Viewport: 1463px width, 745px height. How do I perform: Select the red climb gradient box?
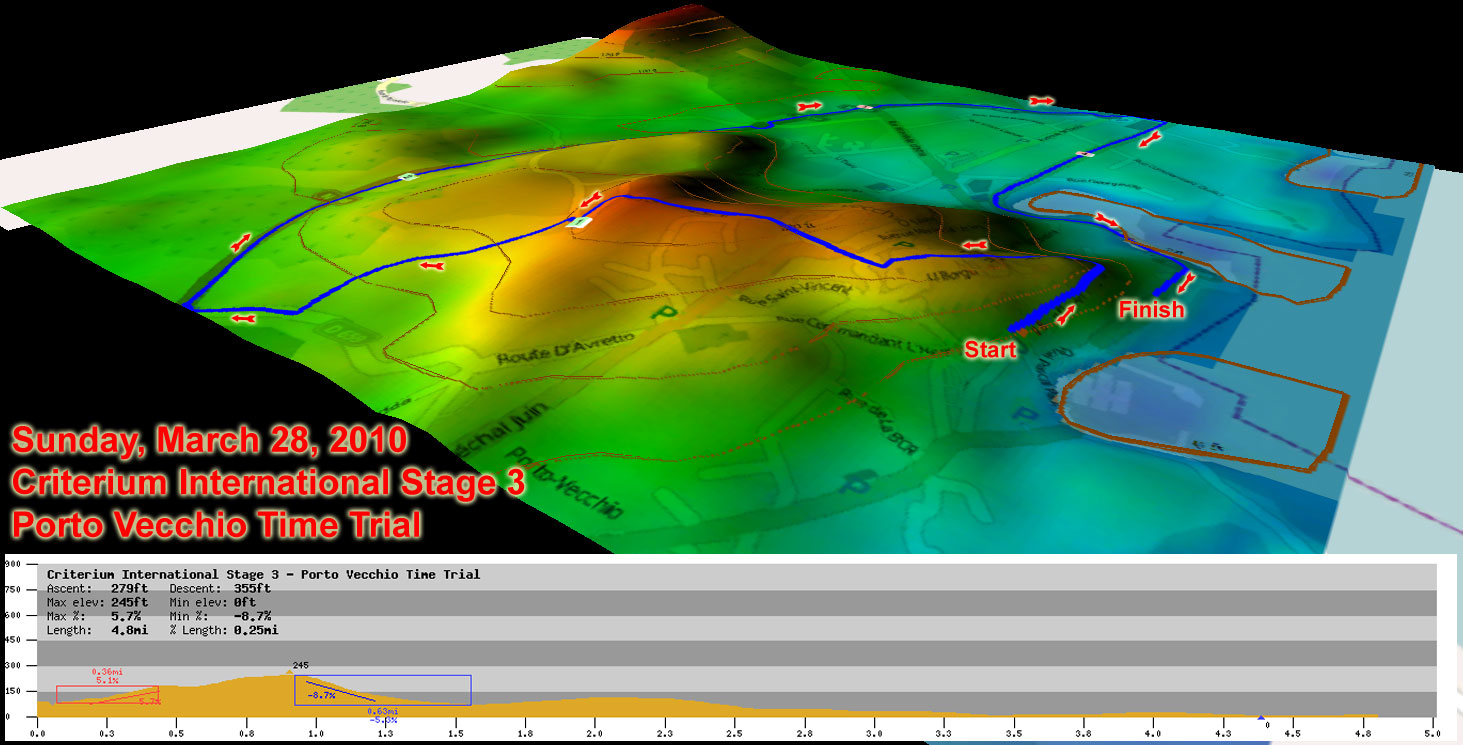pos(108,694)
